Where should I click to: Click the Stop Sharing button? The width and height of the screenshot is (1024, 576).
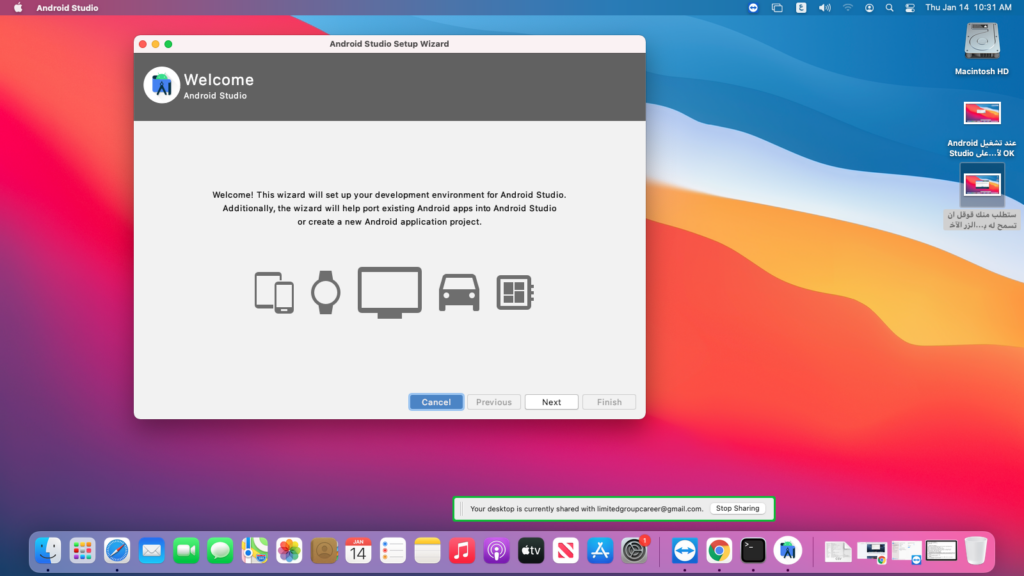click(x=737, y=509)
